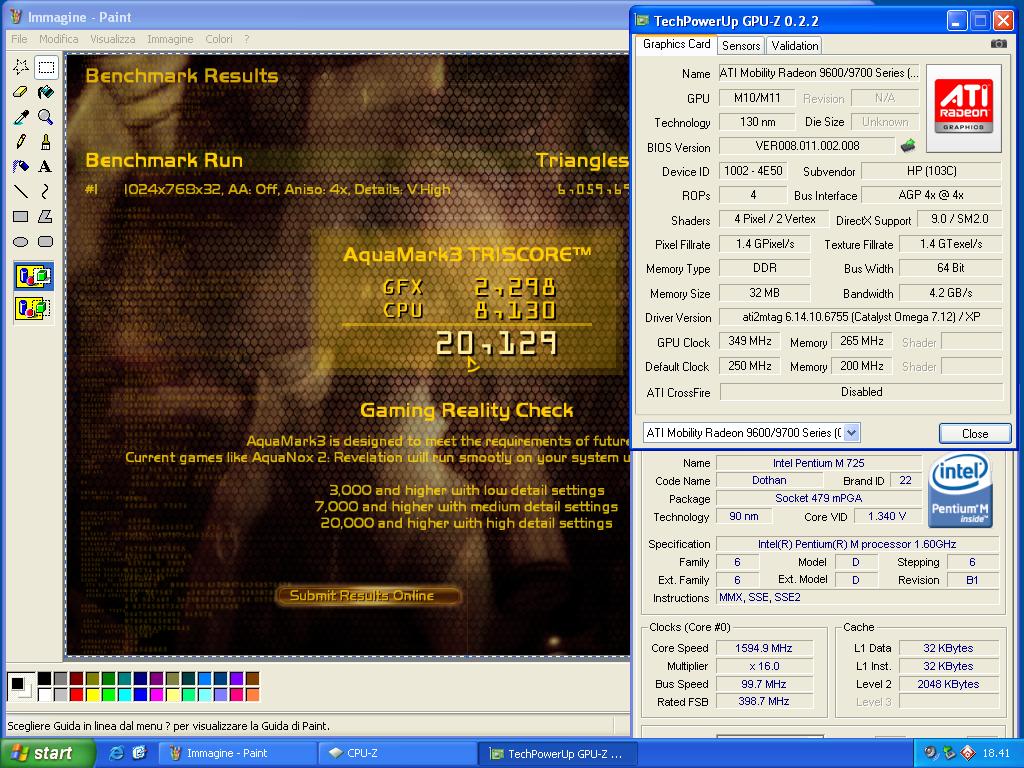Select the Rectangle shape tool
This screenshot has height=768, width=1024.
click(x=21, y=216)
